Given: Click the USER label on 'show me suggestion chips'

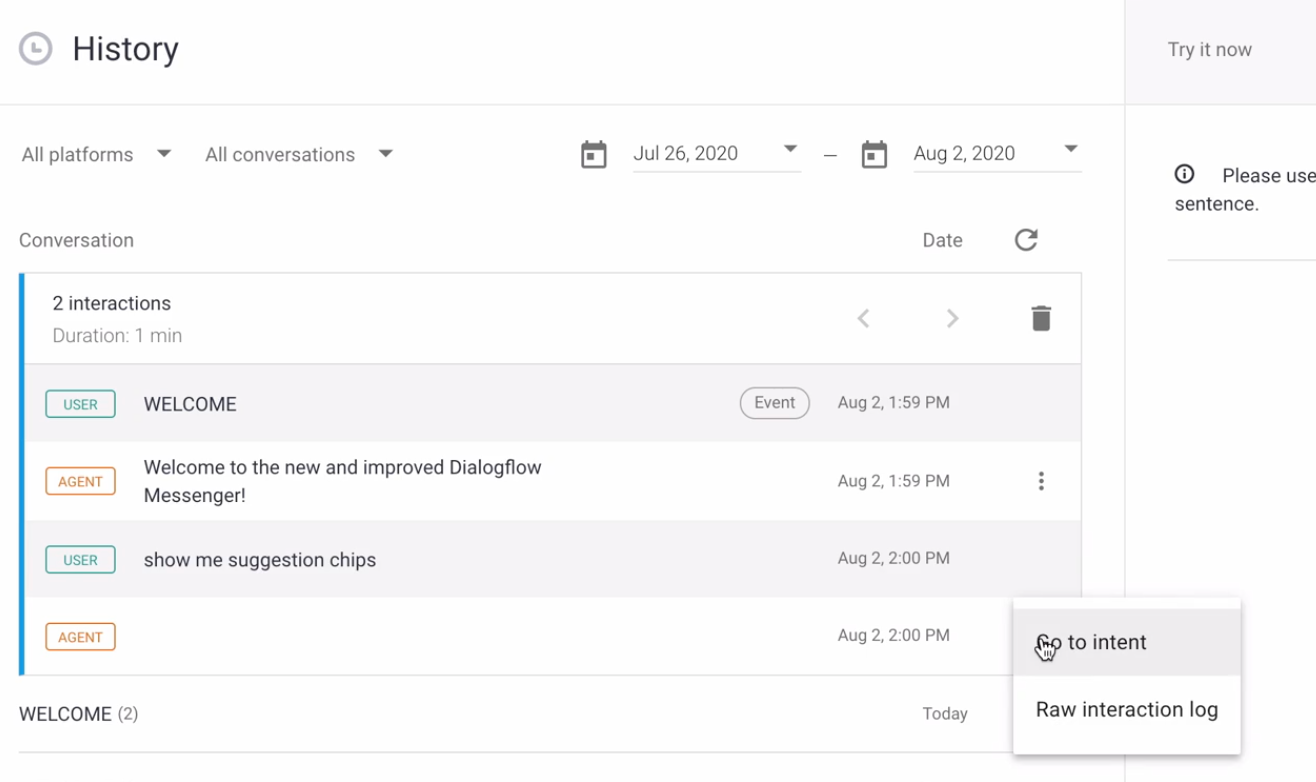Looking at the screenshot, I should [80, 559].
